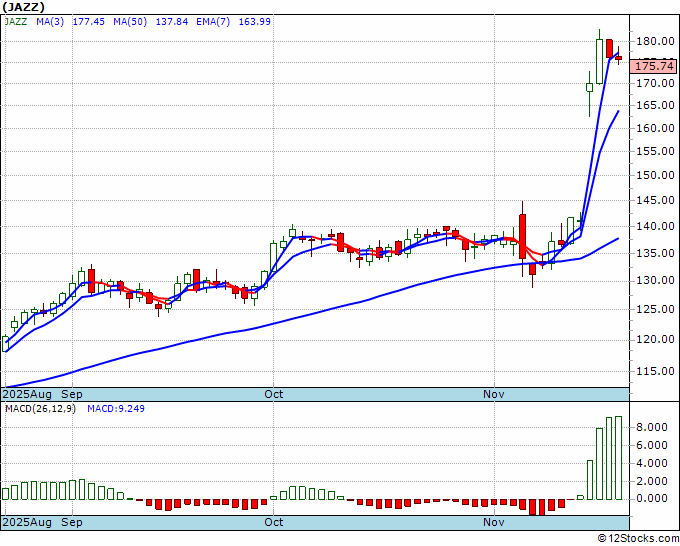Click the 180.00 price axis label

(x=655, y=42)
